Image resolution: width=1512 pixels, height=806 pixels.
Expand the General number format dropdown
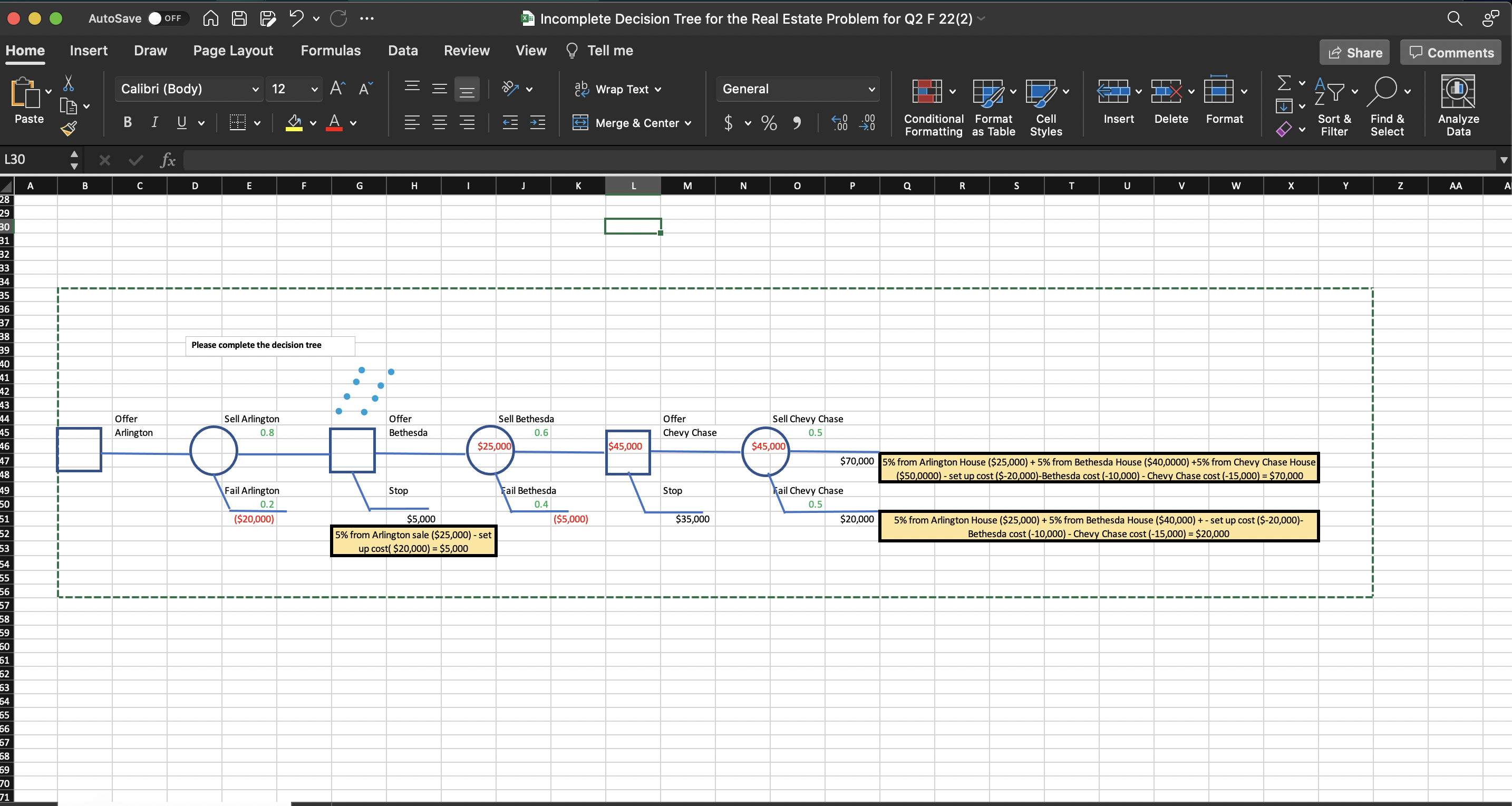(x=871, y=89)
